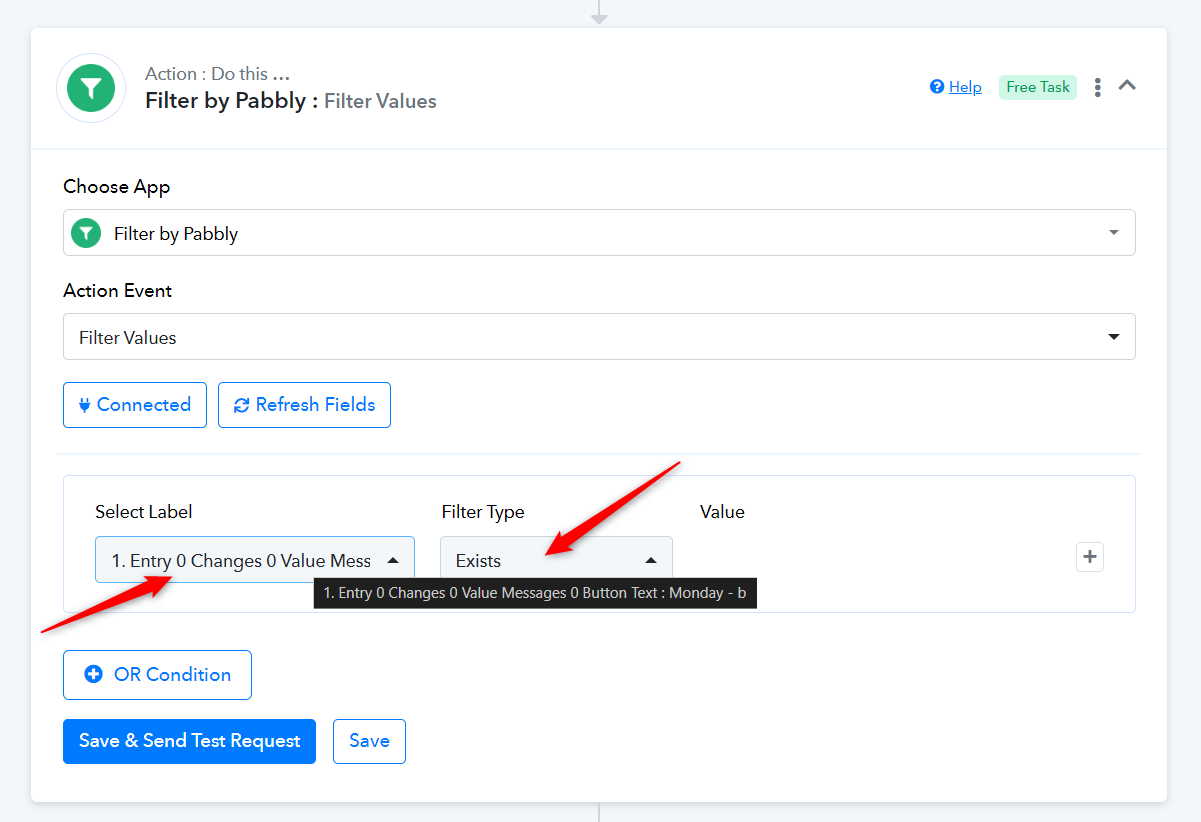
Task: Click the Select Label heading
Action: click(x=144, y=512)
